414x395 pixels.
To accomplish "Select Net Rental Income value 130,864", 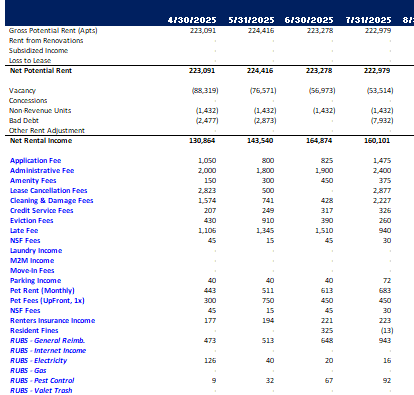I will [202, 141].
